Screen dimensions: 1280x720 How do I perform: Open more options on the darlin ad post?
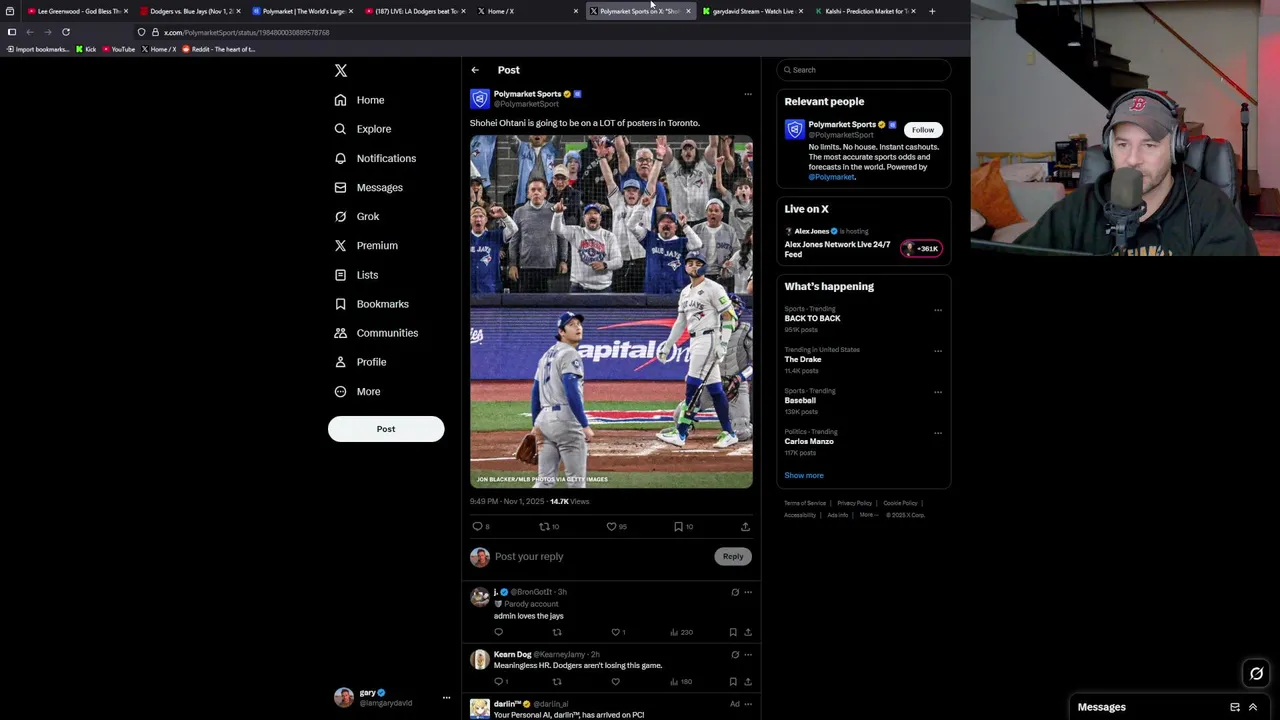pos(747,704)
